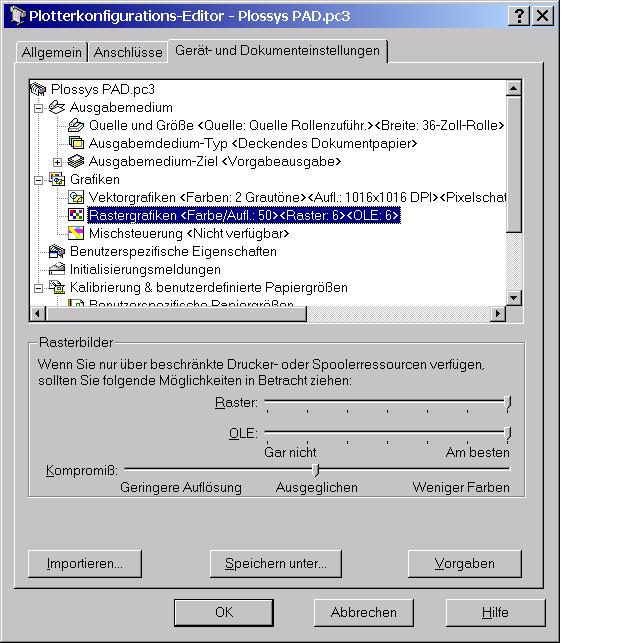Click the tree's scroll down arrow
Screen dimensions: 640x643
(x=514, y=298)
